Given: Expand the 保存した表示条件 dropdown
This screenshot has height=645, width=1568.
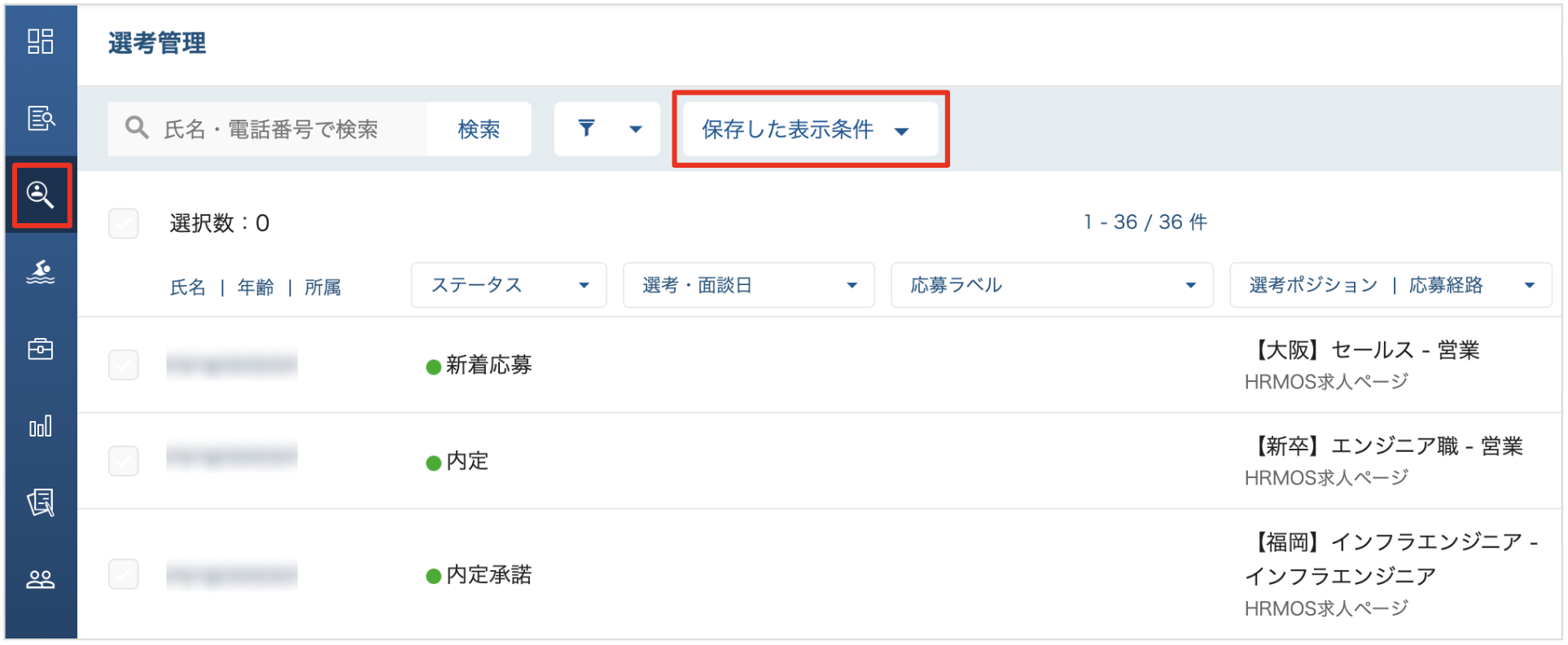Looking at the screenshot, I should pyautogui.click(x=810, y=129).
